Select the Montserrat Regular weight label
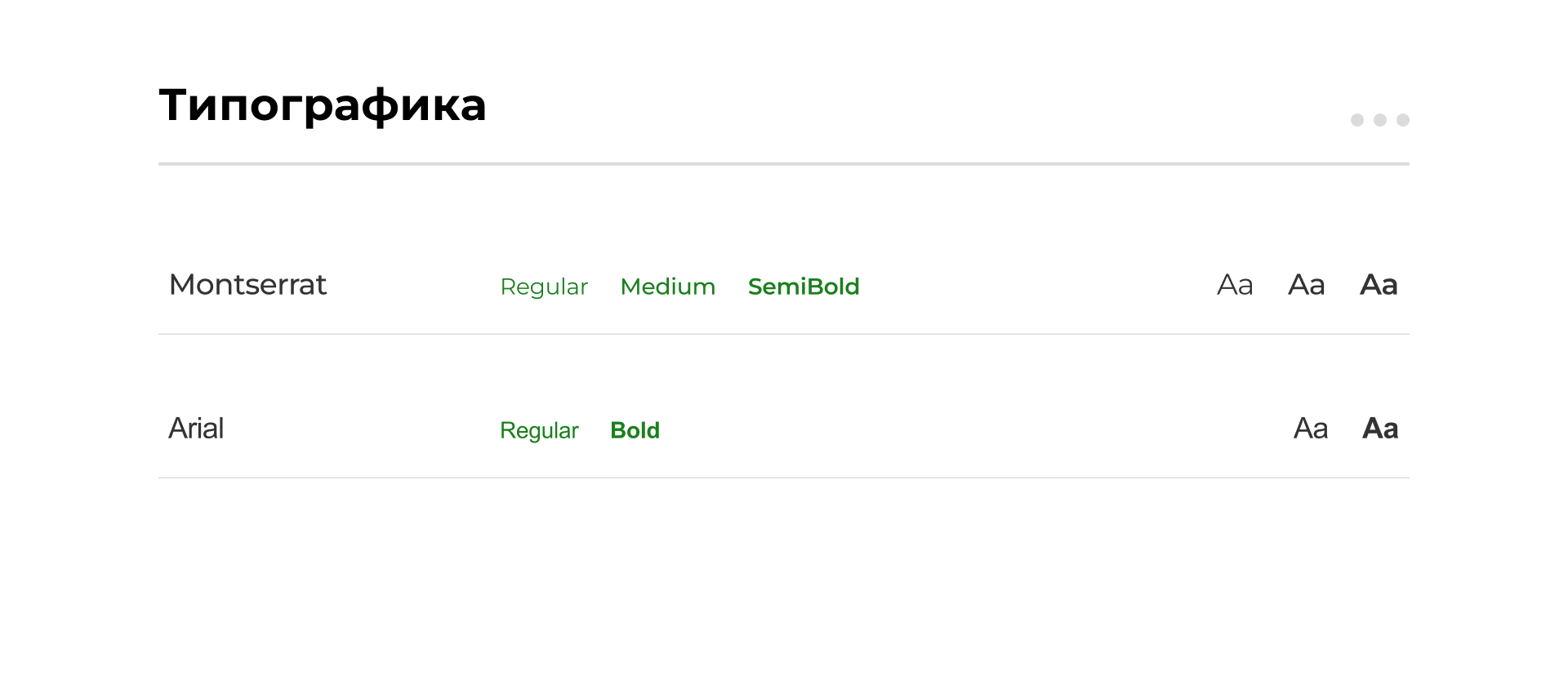The width and height of the screenshot is (1568, 676). click(544, 287)
